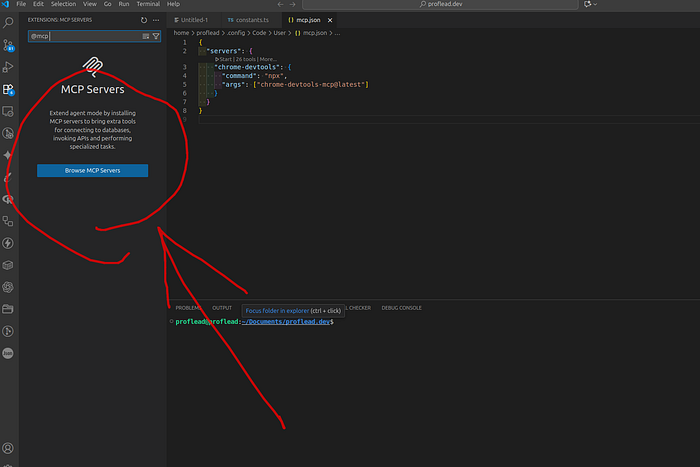Screen dimensions: 700x467
Task: Open the Accounts profile icon
Action: tap(8, 448)
